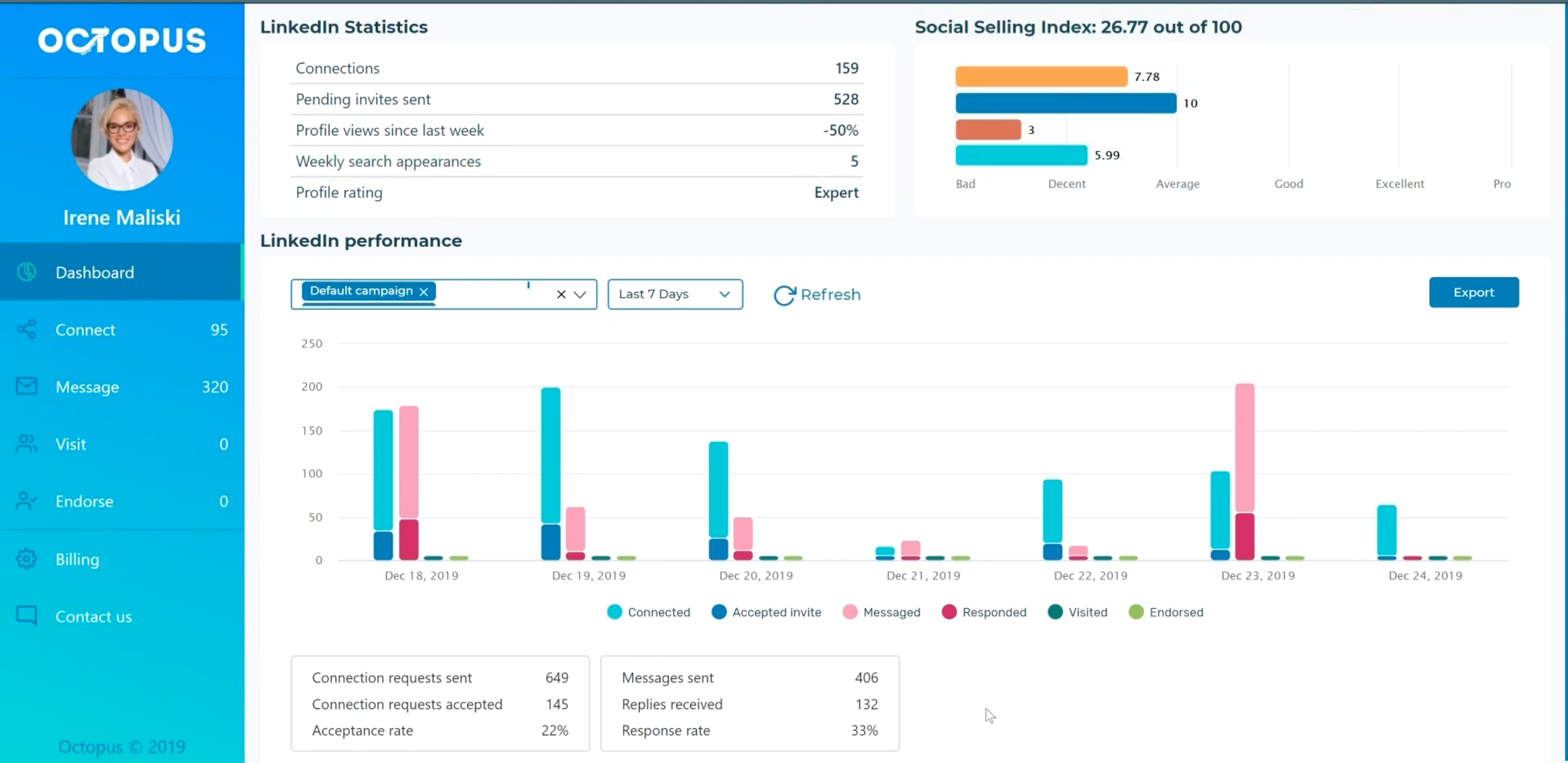The image size is (1568, 763).
Task: Clear all selected campaigns
Action: click(561, 295)
